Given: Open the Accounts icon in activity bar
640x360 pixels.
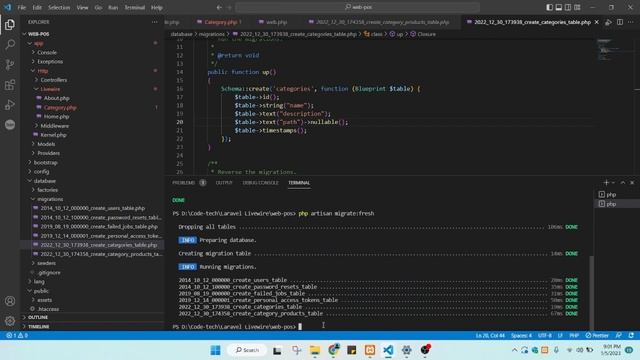Looking at the screenshot, I should pyautogui.click(x=10, y=301).
